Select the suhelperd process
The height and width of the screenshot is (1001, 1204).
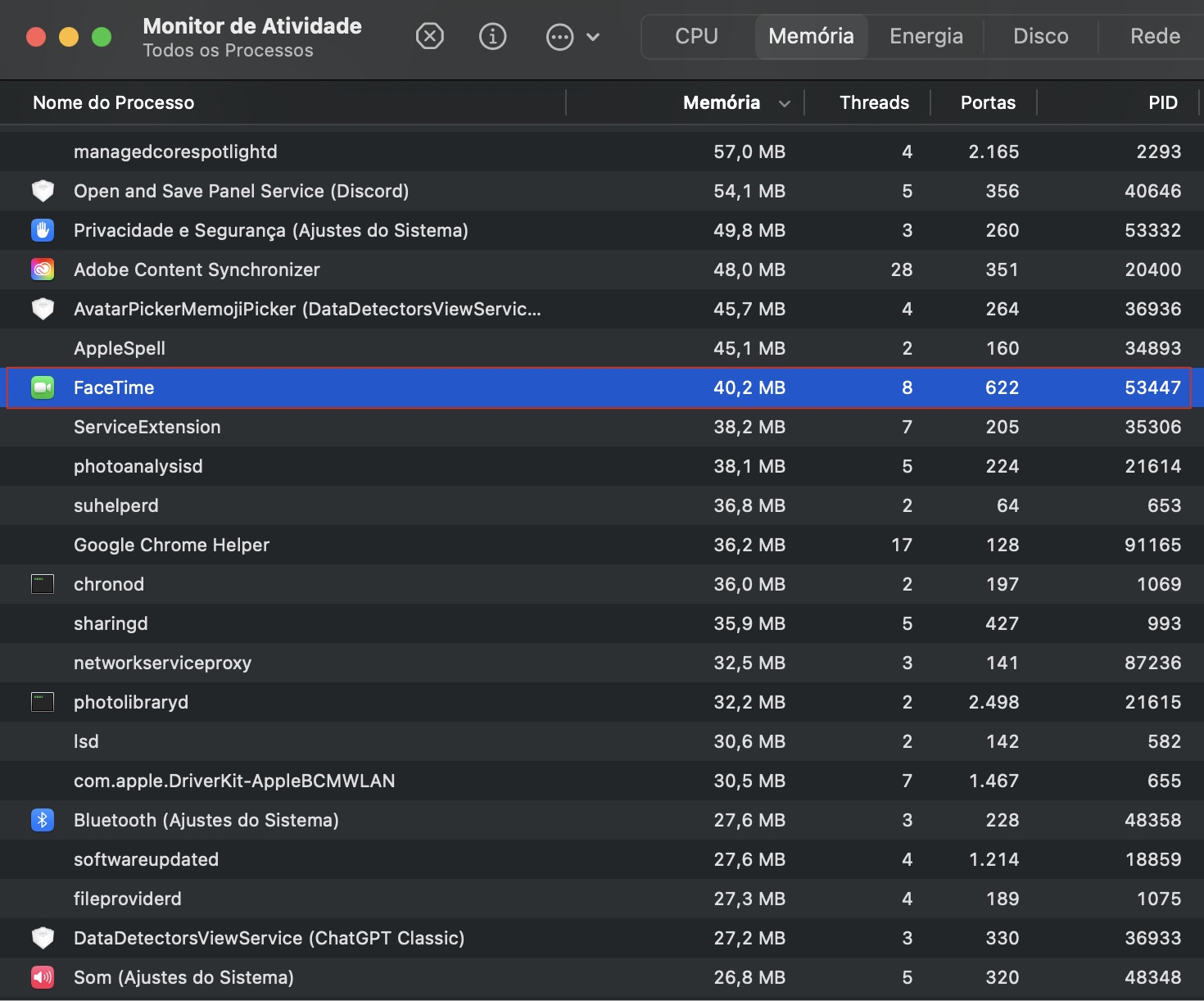pyautogui.click(x=116, y=505)
